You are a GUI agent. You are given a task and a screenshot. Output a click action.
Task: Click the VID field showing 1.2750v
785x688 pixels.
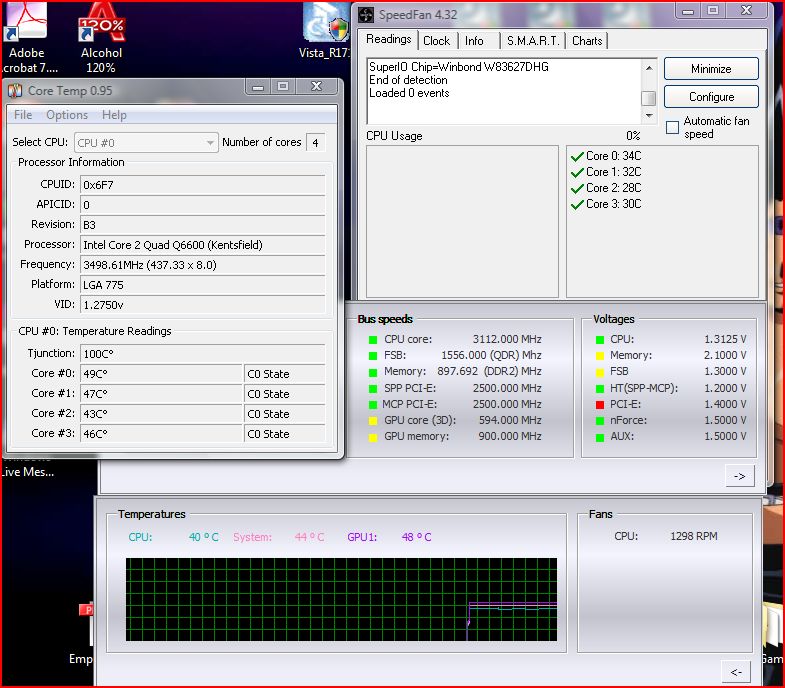pos(202,305)
